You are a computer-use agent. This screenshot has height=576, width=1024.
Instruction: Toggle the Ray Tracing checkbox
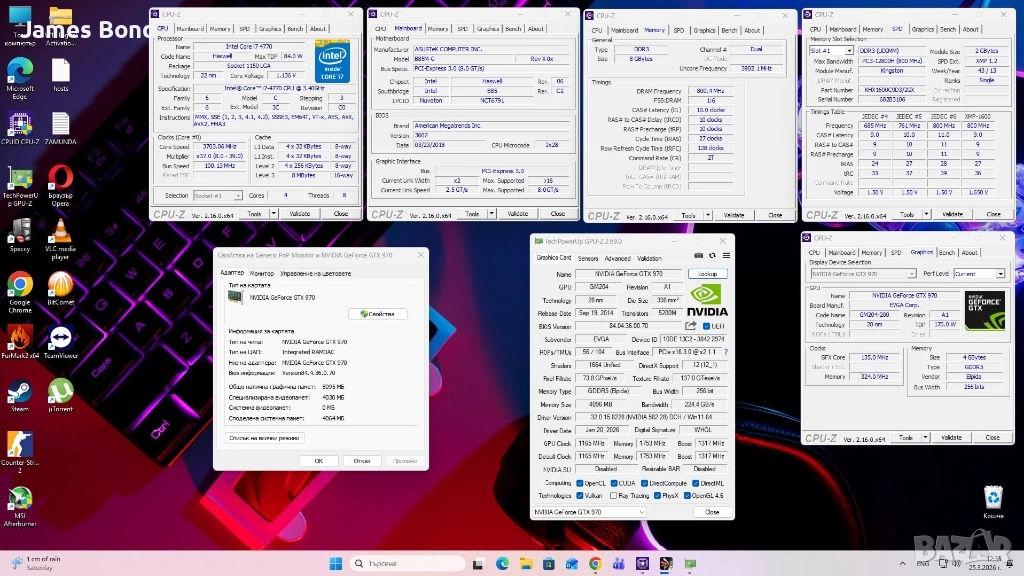[x=611, y=495]
